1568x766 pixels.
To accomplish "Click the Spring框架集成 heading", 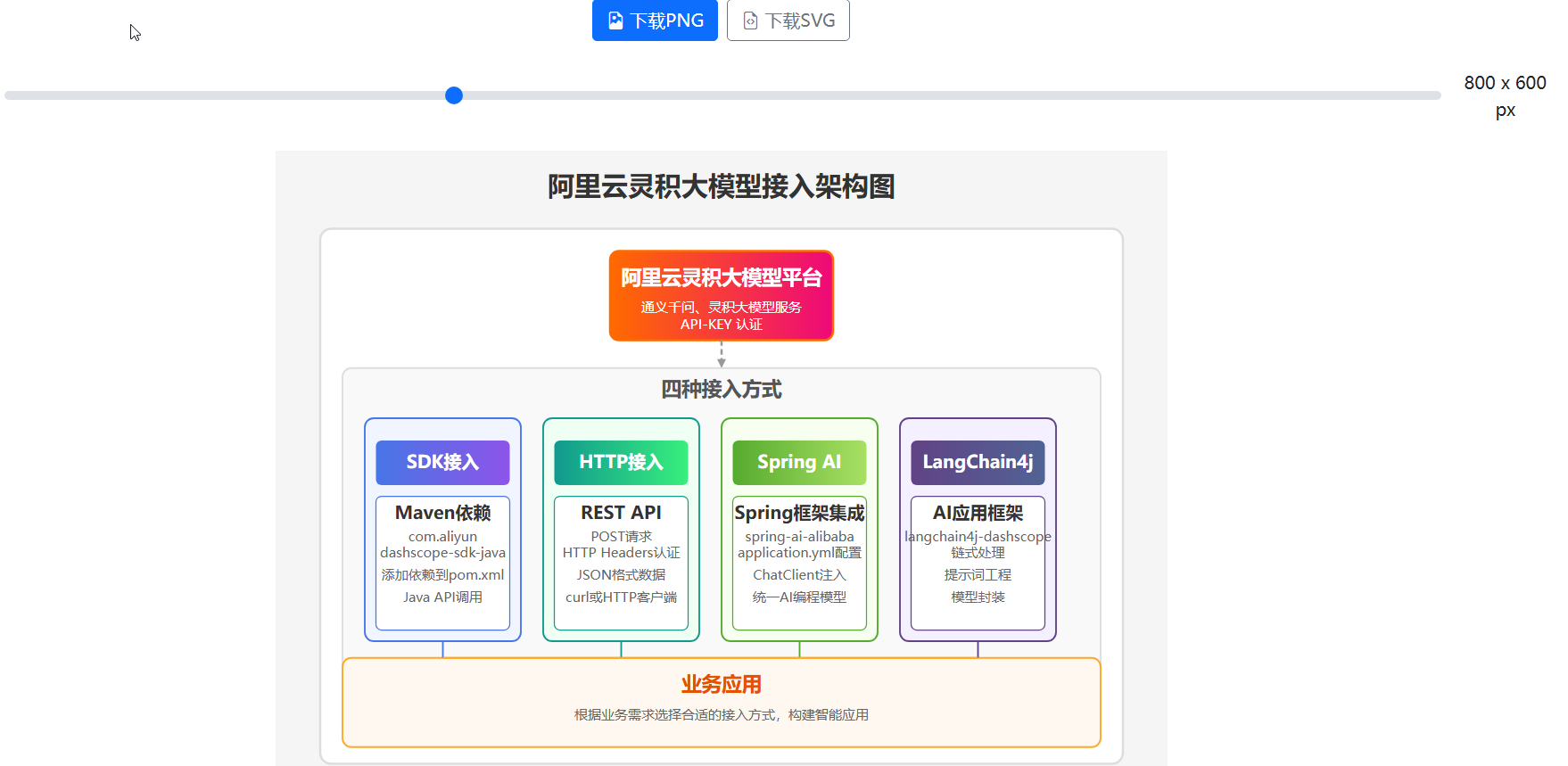I will (799, 513).
